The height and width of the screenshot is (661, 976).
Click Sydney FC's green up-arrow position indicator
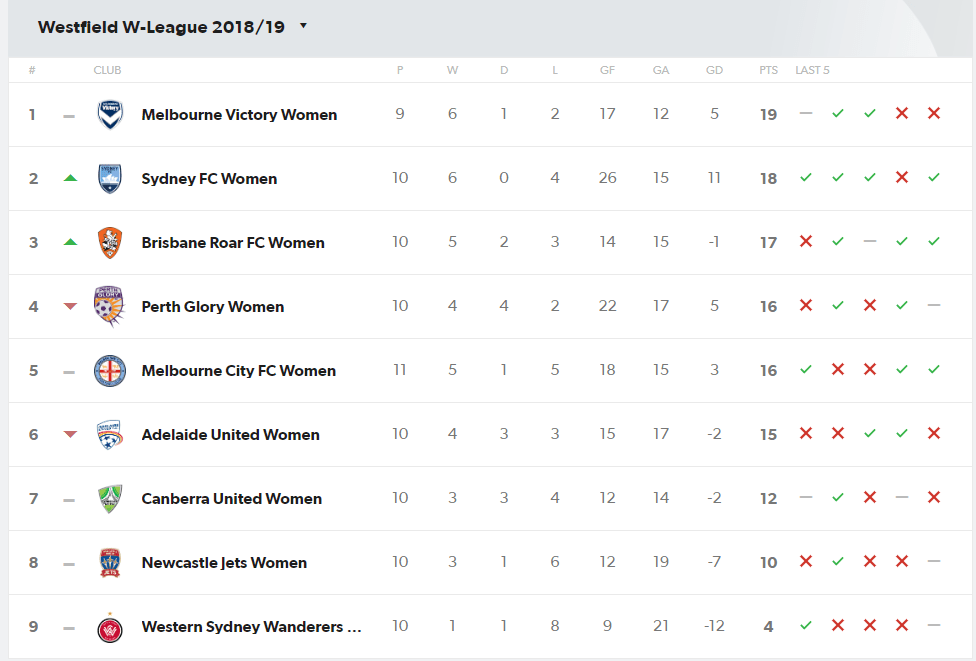[x=70, y=178]
